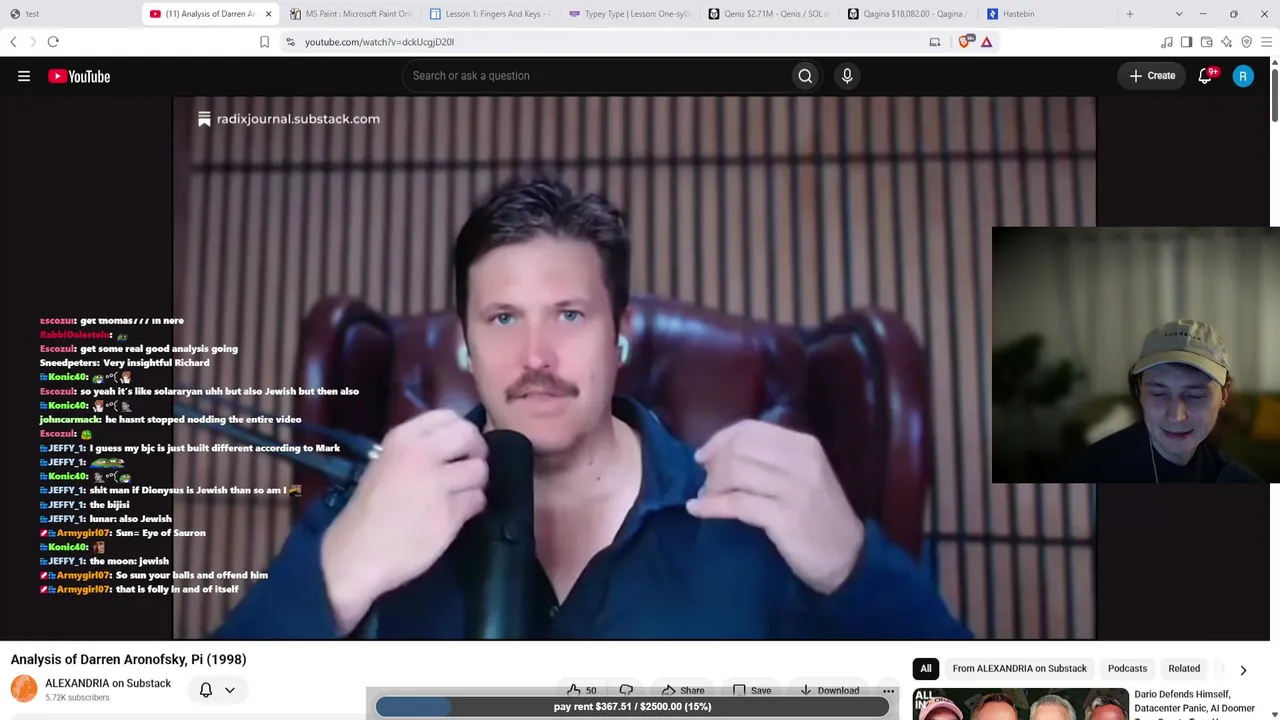The height and width of the screenshot is (720, 1280).
Task: Click the Create button
Action: pyautogui.click(x=1152, y=76)
